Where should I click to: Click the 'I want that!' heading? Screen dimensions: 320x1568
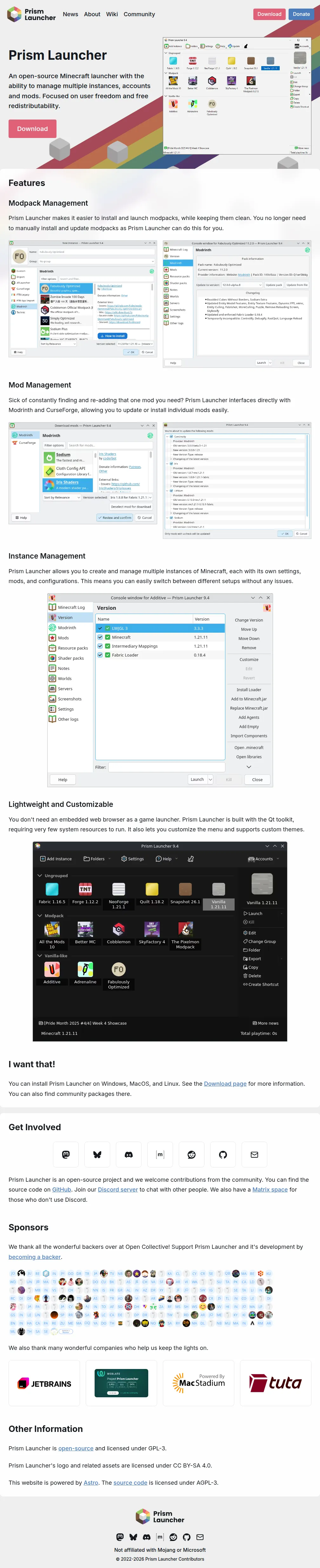(32, 1064)
